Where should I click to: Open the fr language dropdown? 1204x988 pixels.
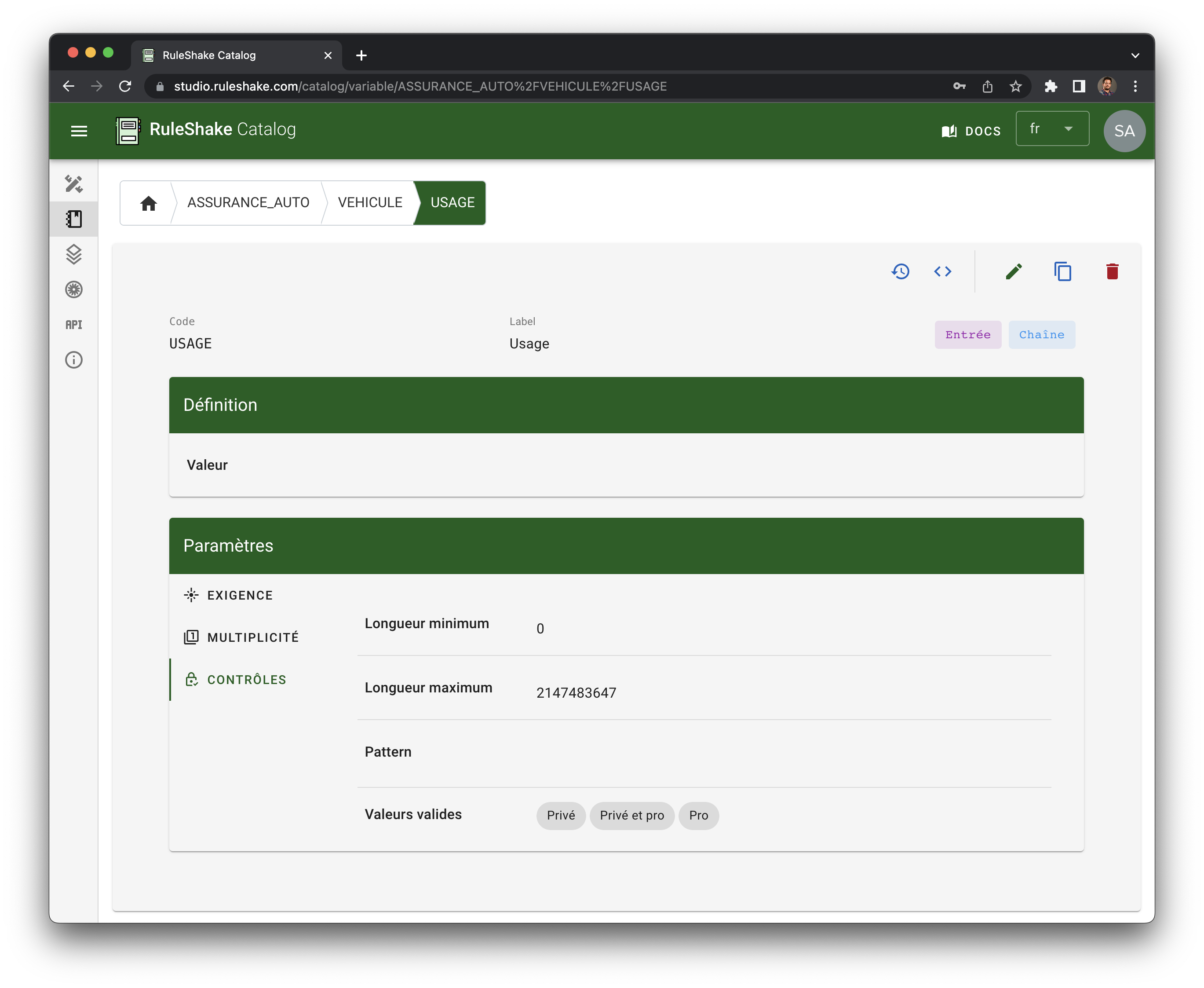point(1051,129)
